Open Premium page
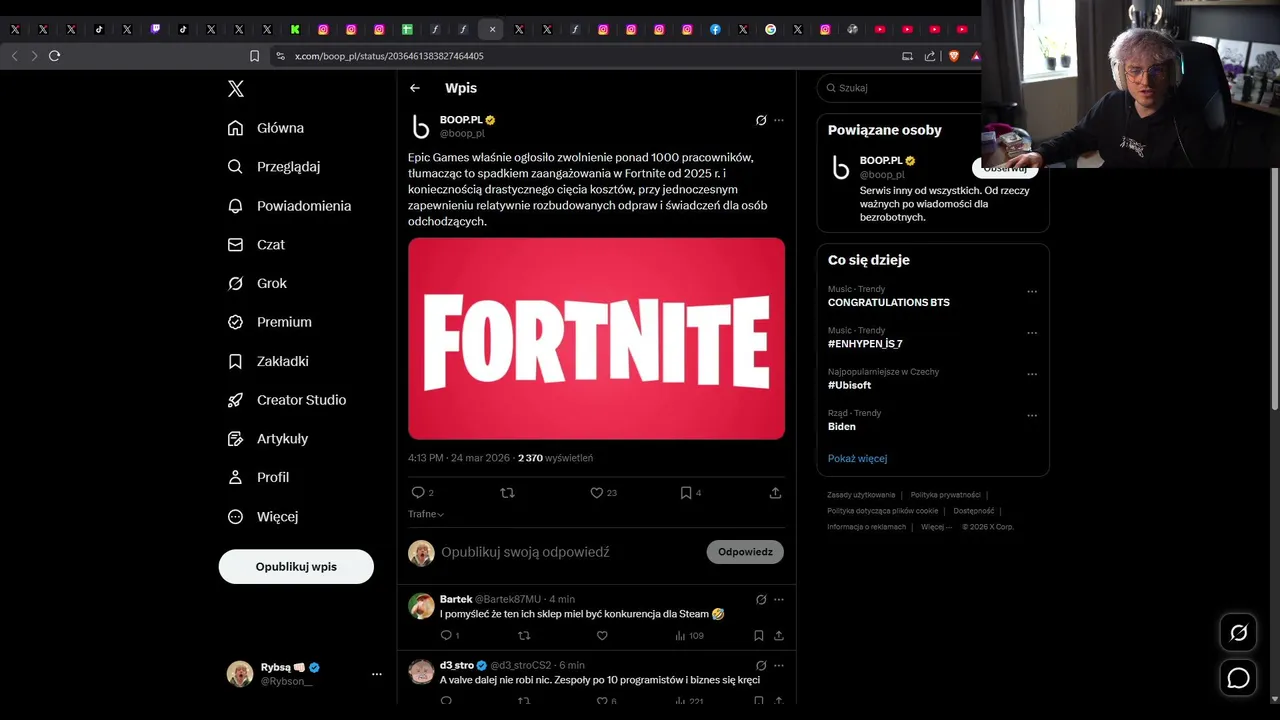The width and height of the screenshot is (1280, 720). [269, 322]
